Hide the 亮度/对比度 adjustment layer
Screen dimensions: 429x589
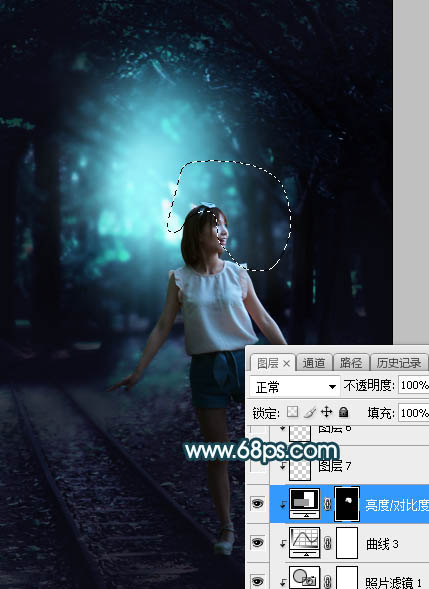257,503
